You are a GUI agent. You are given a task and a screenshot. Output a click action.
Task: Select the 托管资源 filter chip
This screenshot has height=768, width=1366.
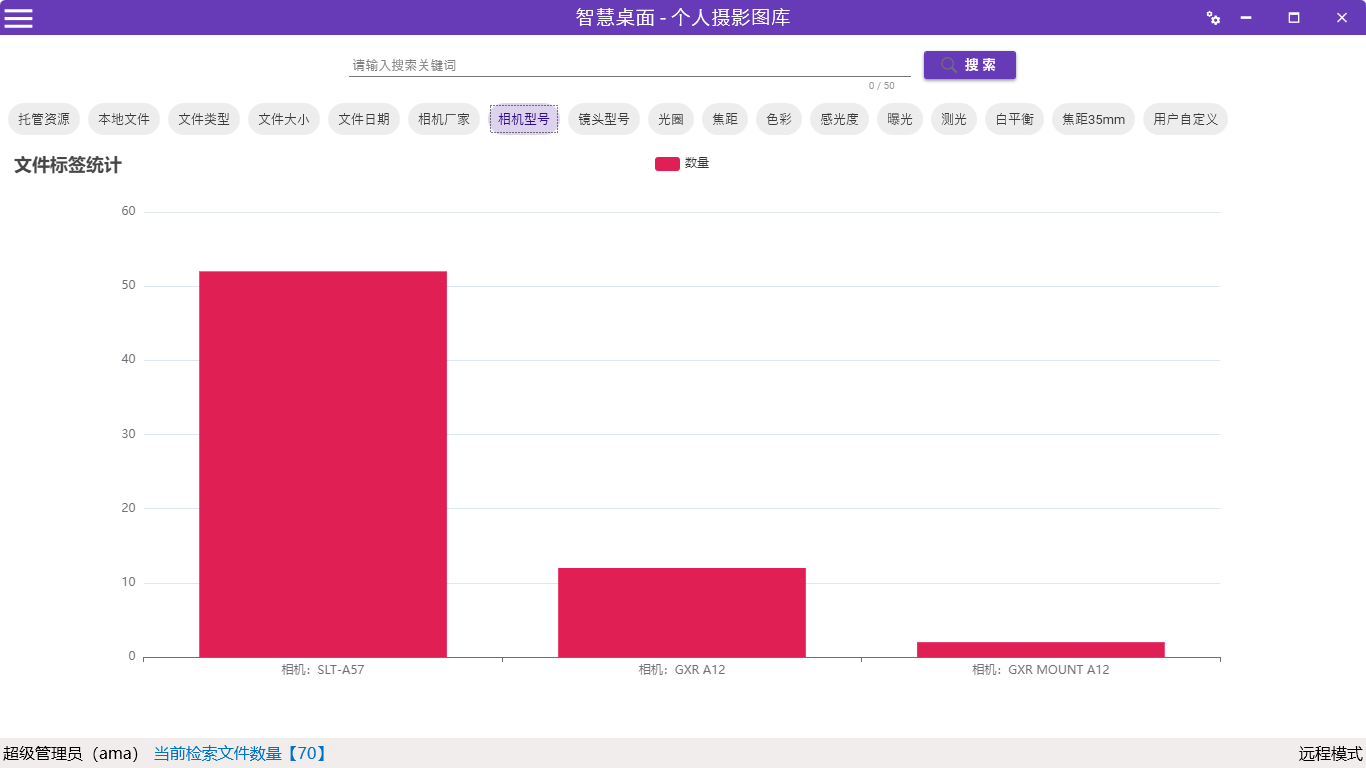[x=44, y=119]
